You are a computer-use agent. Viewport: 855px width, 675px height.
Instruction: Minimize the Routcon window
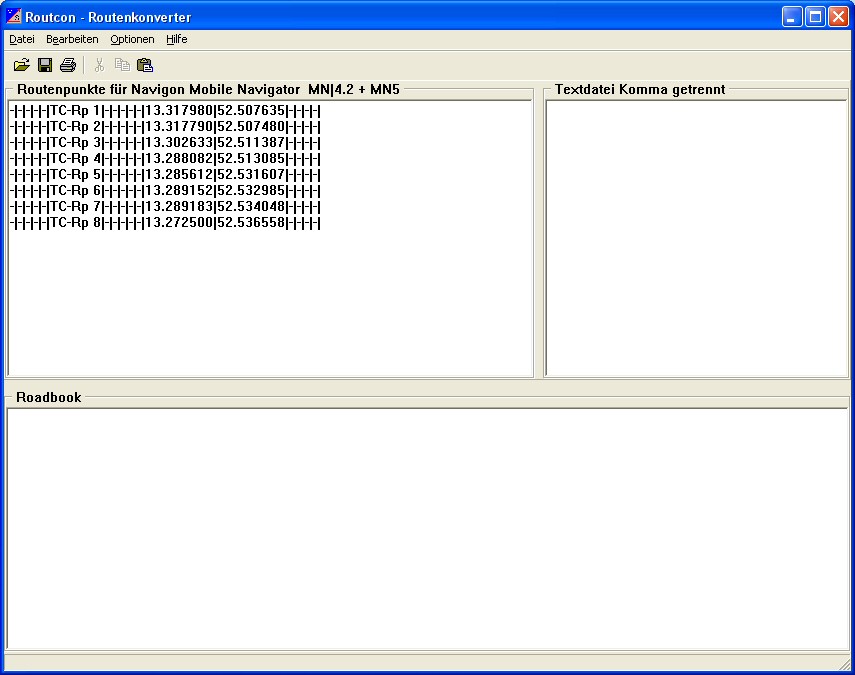pos(792,17)
